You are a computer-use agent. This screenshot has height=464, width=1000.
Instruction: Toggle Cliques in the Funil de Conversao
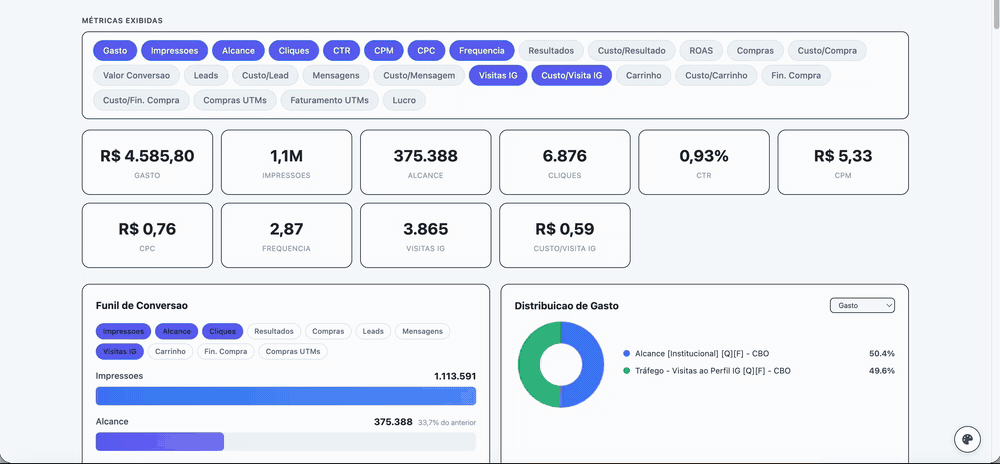[223, 331]
